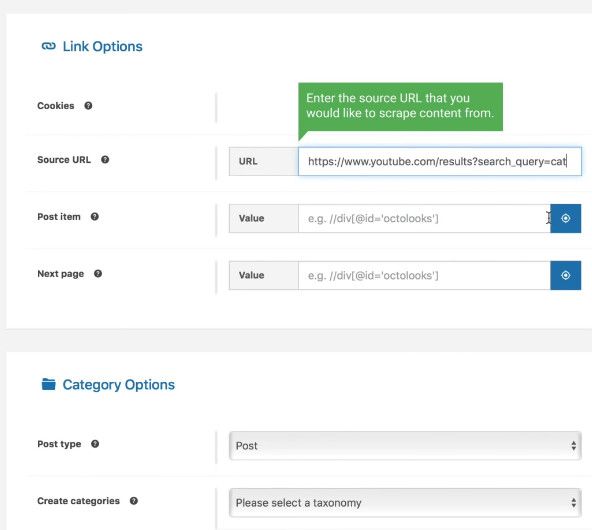Focus the Source URL input field
The width and height of the screenshot is (592, 530).
[440, 162]
